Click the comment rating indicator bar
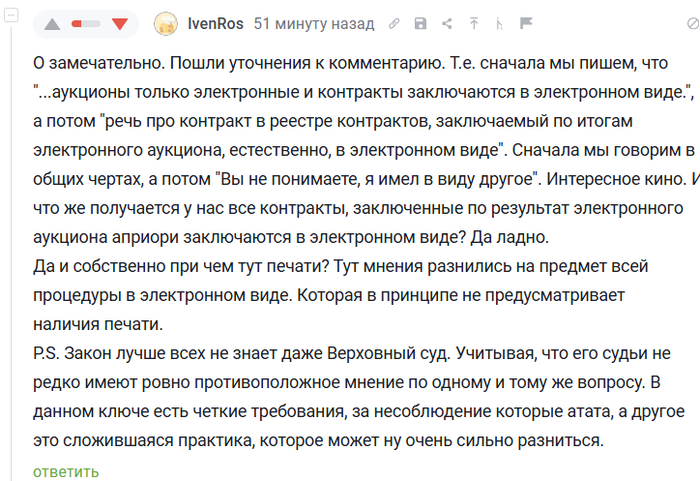The image size is (700, 481). pyautogui.click(x=87, y=23)
